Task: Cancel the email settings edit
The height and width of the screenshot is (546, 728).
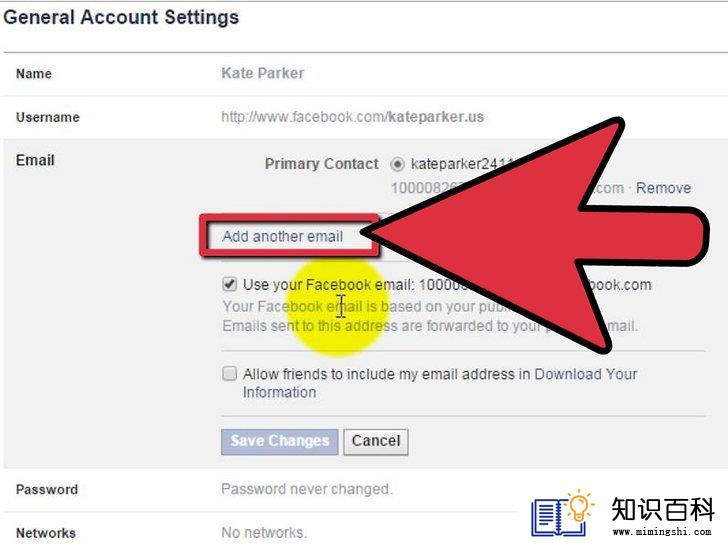Action: pyautogui.click(x=376, y=442)
